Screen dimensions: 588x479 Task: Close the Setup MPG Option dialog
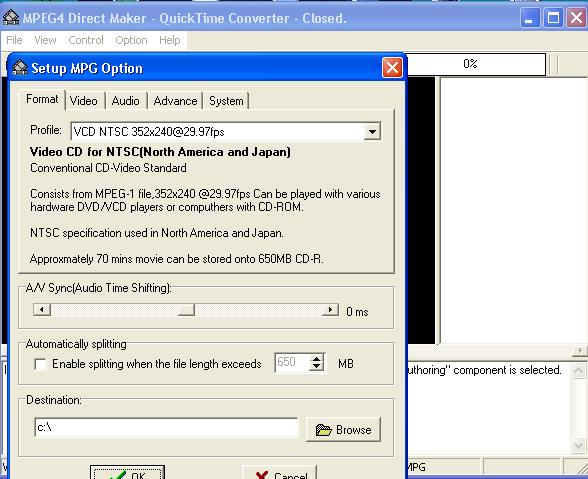click(x=392, y=68)
